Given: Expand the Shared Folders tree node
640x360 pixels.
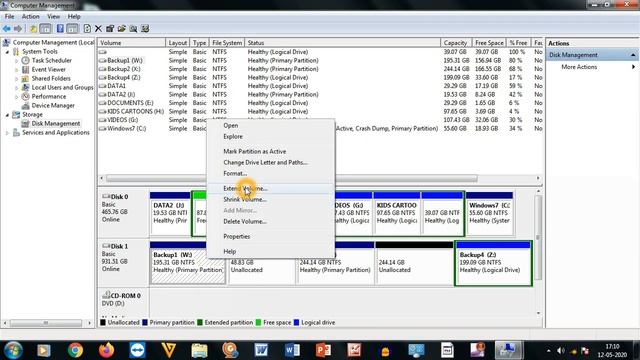Looking at the screenshot, I should tap(17, 79).
